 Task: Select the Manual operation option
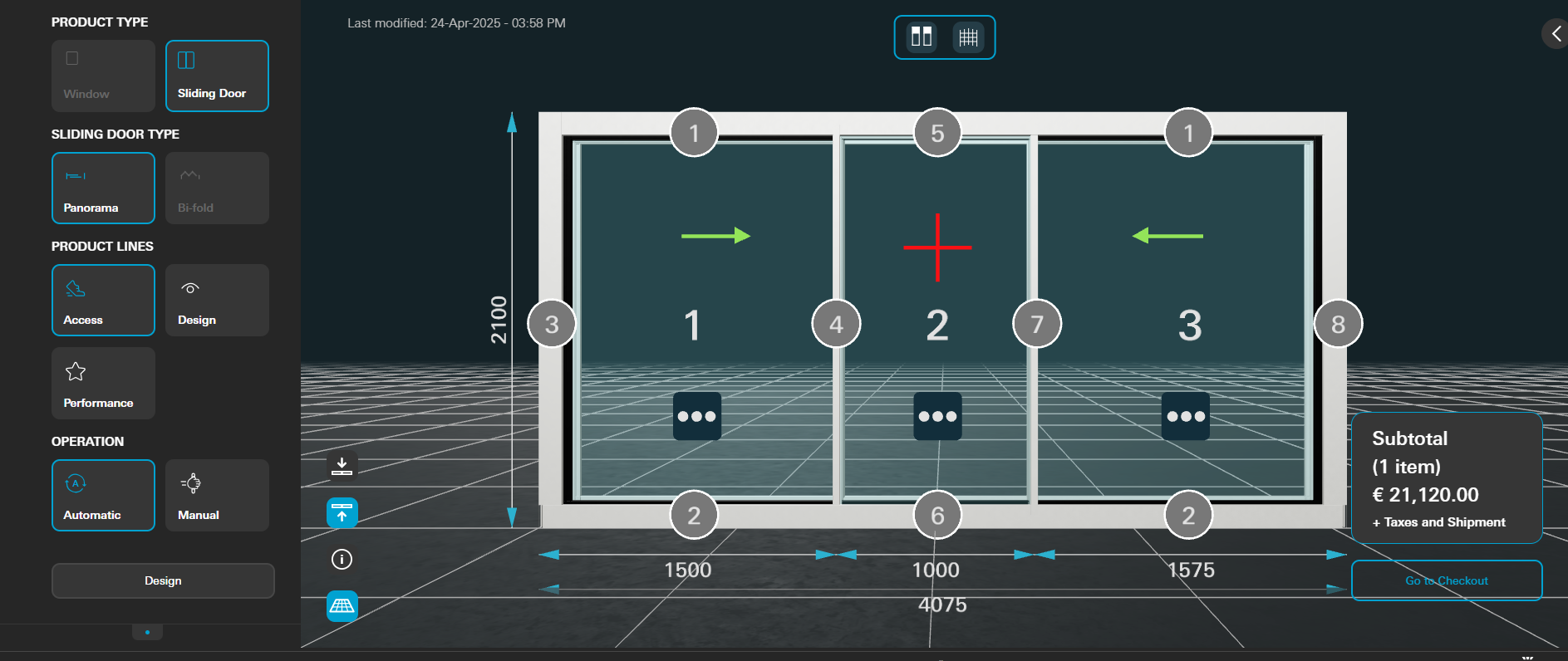[217, 495]
